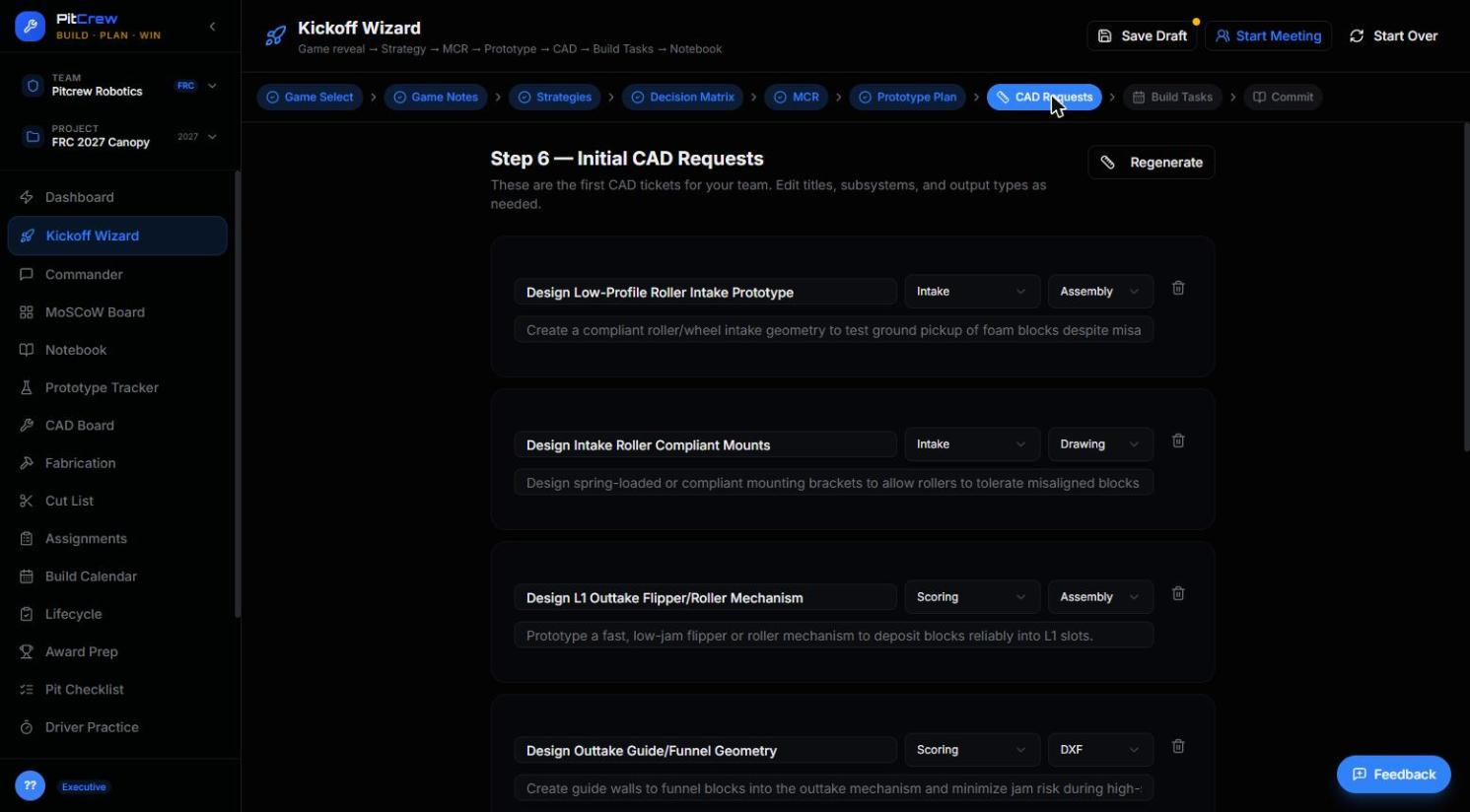Open Driver Practice in the sidebar
Image resolution: width=1470 pixels, height=812 pixels.
[x=117, y=727]
